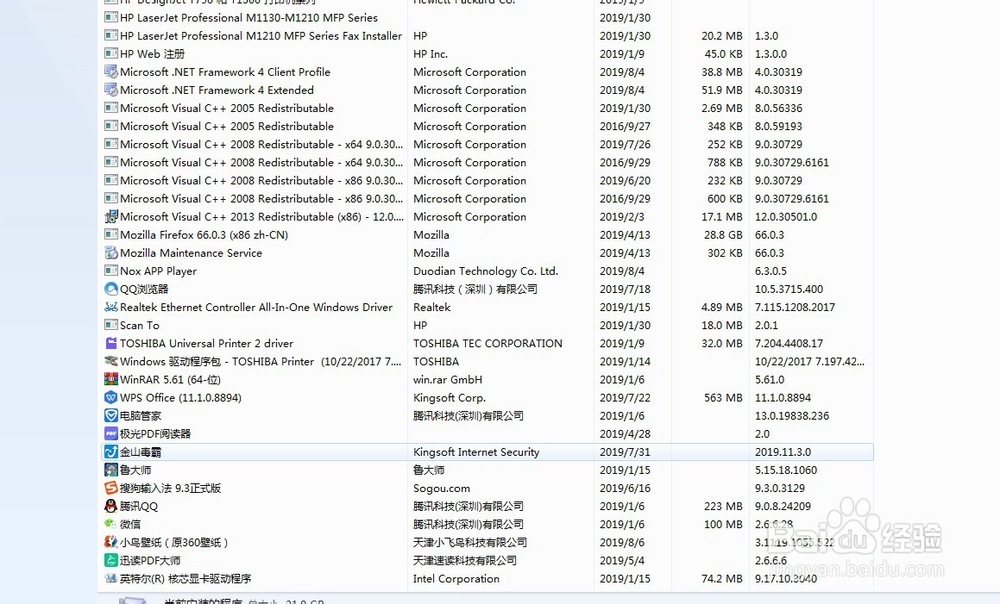Click the 极光PDF阅读器 icon
The height and width of the screenshot is (604, 1000).
coord(111,434)
